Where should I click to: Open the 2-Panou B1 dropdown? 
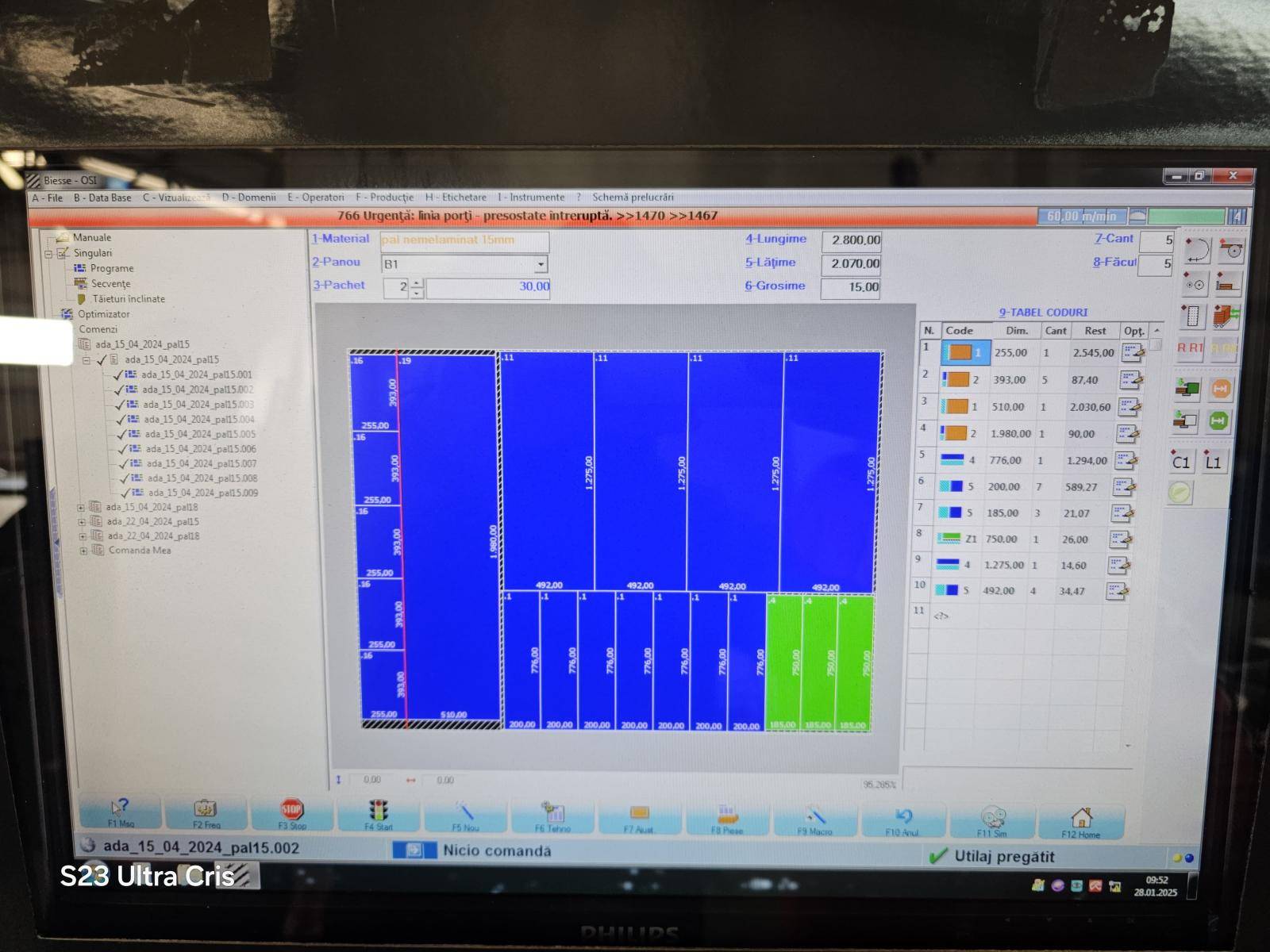541,264
